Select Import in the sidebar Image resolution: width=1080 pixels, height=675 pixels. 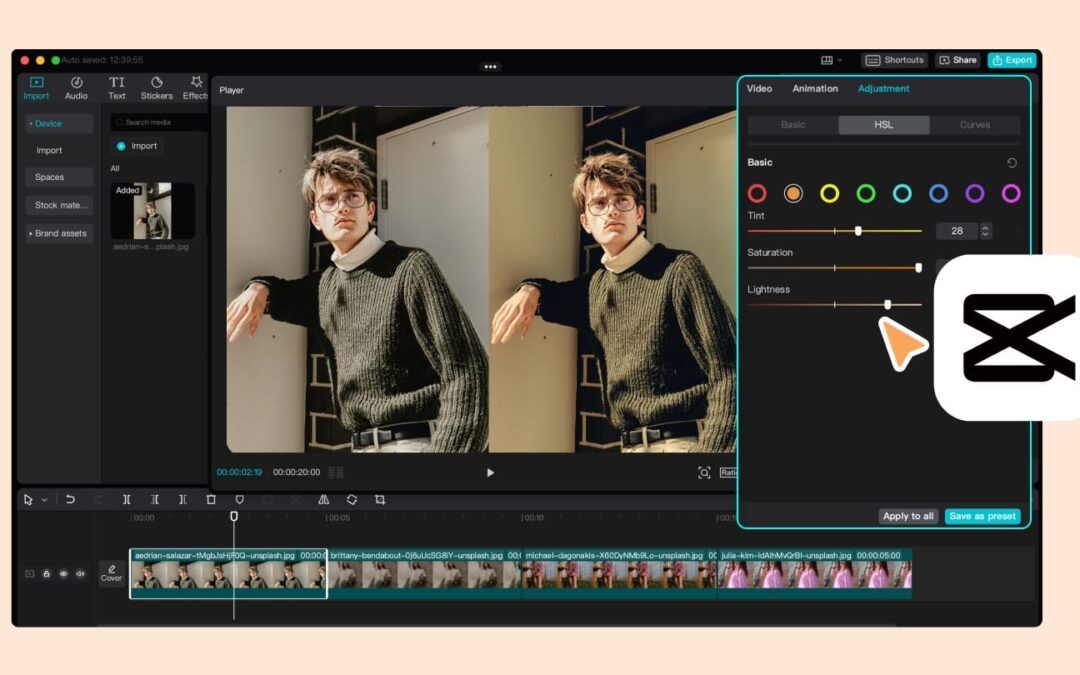49,150
